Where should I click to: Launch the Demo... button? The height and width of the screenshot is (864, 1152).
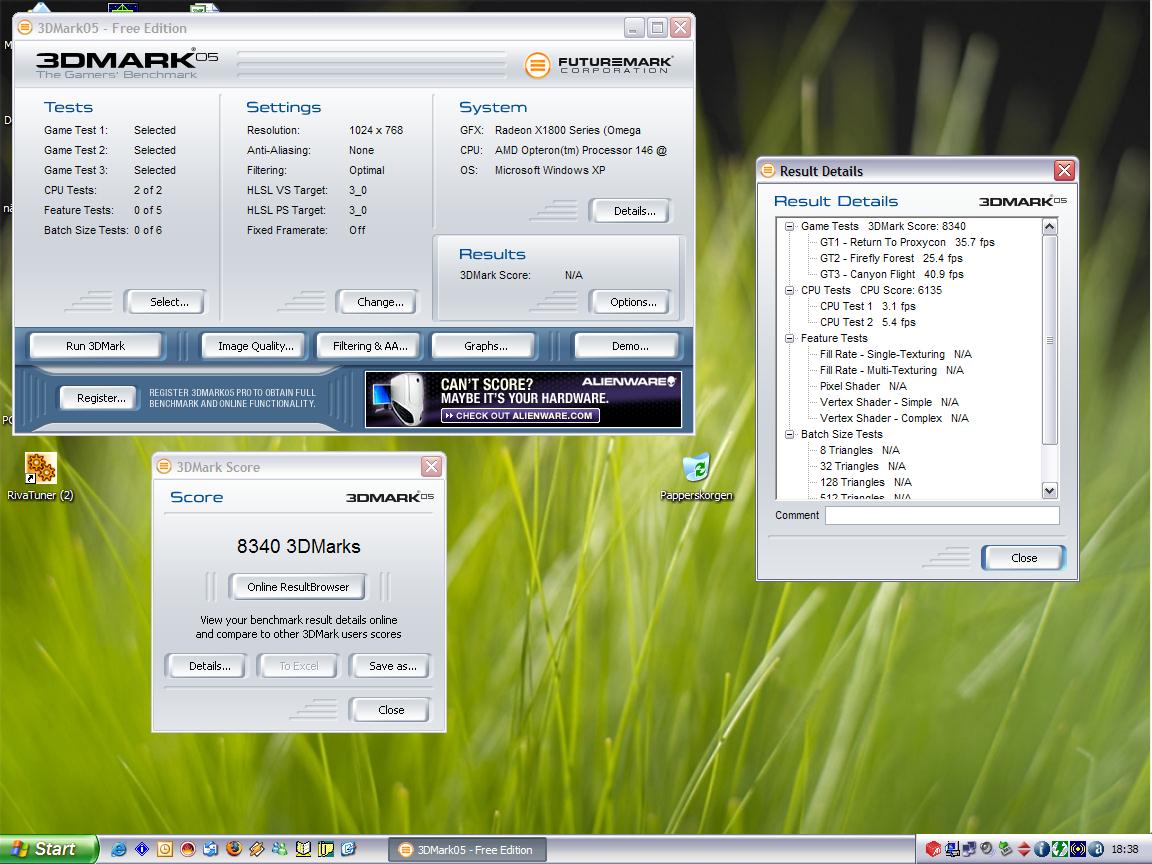[627, 346]
